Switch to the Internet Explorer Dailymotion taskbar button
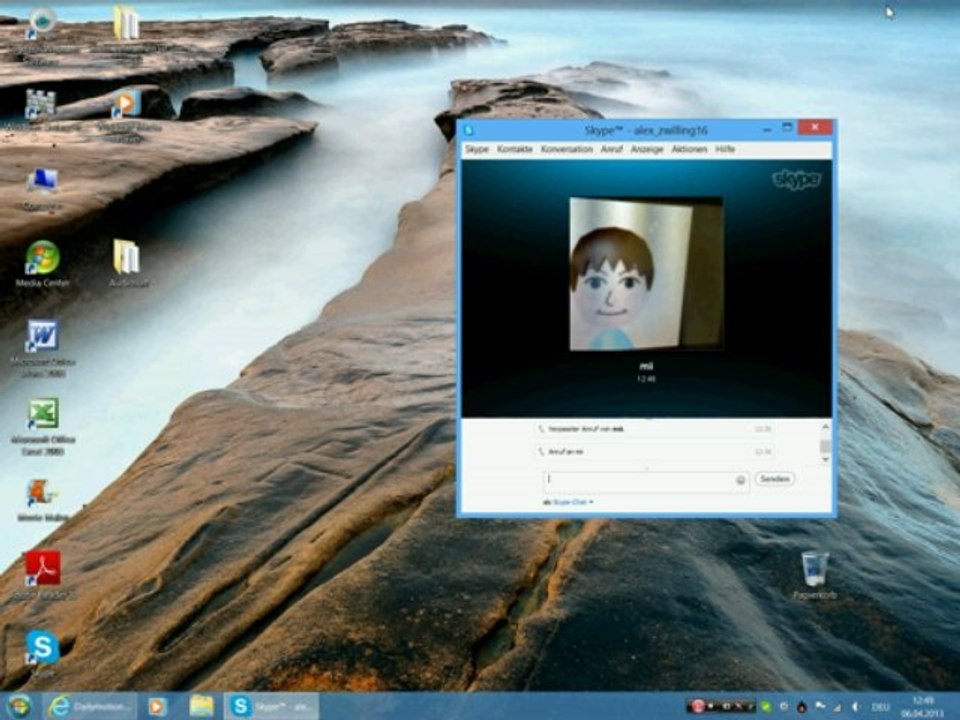Viewport: 960px width, 720px height. [x=90, y=706]
